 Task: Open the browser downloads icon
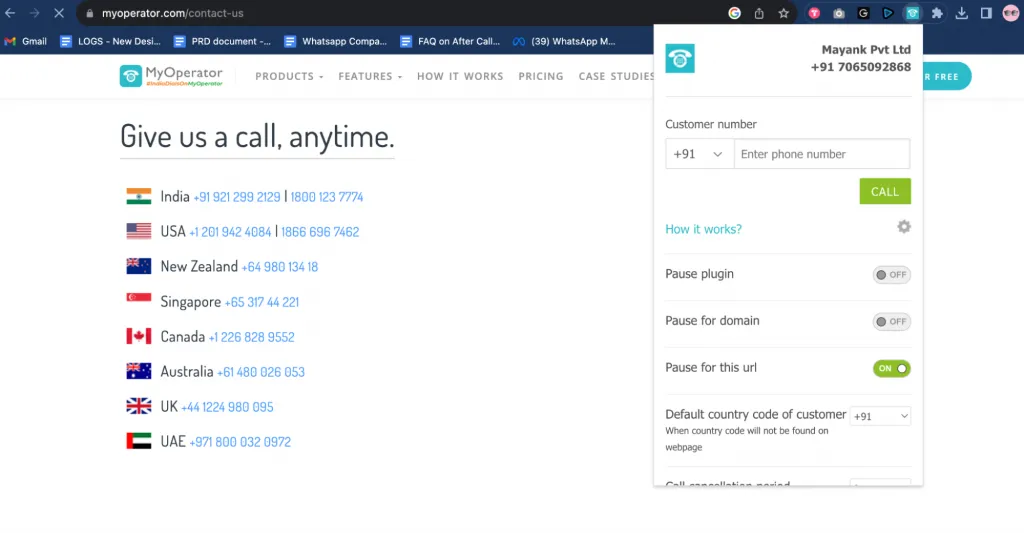pyautogui.click(x=962, y=13)
